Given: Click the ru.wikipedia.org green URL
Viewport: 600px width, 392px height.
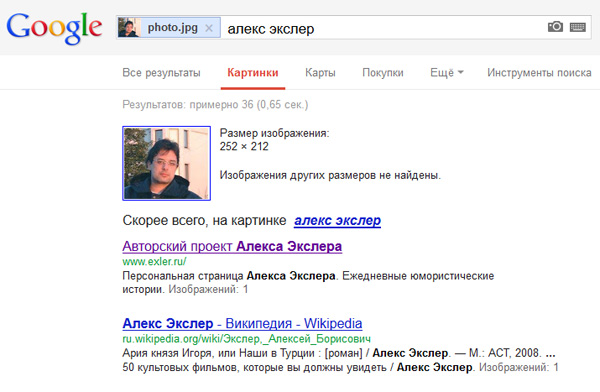Looking at the screenshot, I should pyautogui.click(x=246, y=339).
